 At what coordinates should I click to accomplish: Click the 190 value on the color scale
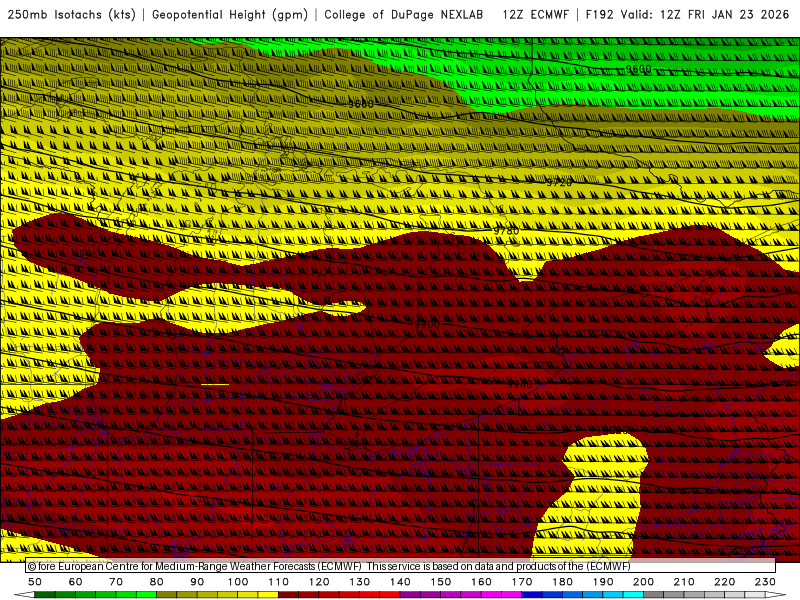(603, 582)
